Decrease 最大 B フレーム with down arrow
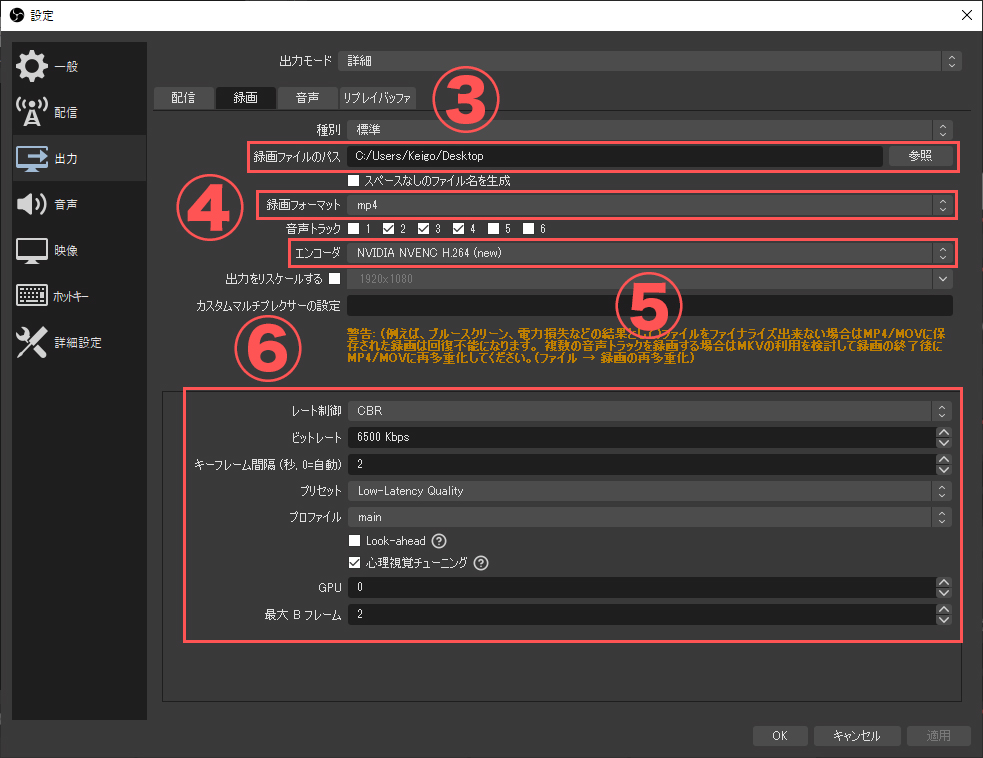This screenshot has height=758, width=983. tap(944, 619)
